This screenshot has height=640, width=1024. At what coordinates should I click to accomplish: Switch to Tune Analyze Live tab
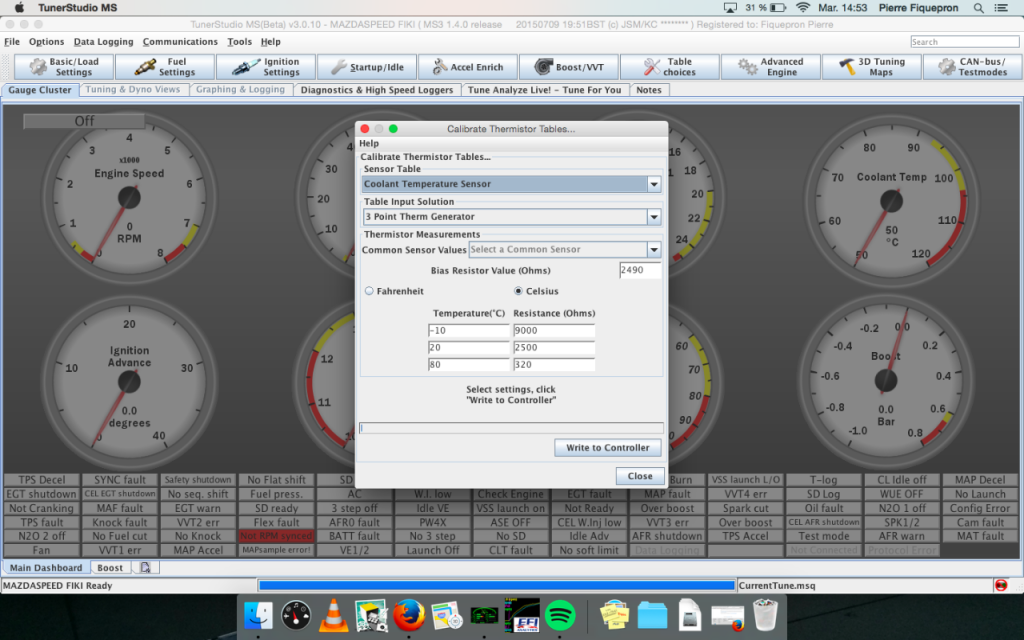pos(545,90)
